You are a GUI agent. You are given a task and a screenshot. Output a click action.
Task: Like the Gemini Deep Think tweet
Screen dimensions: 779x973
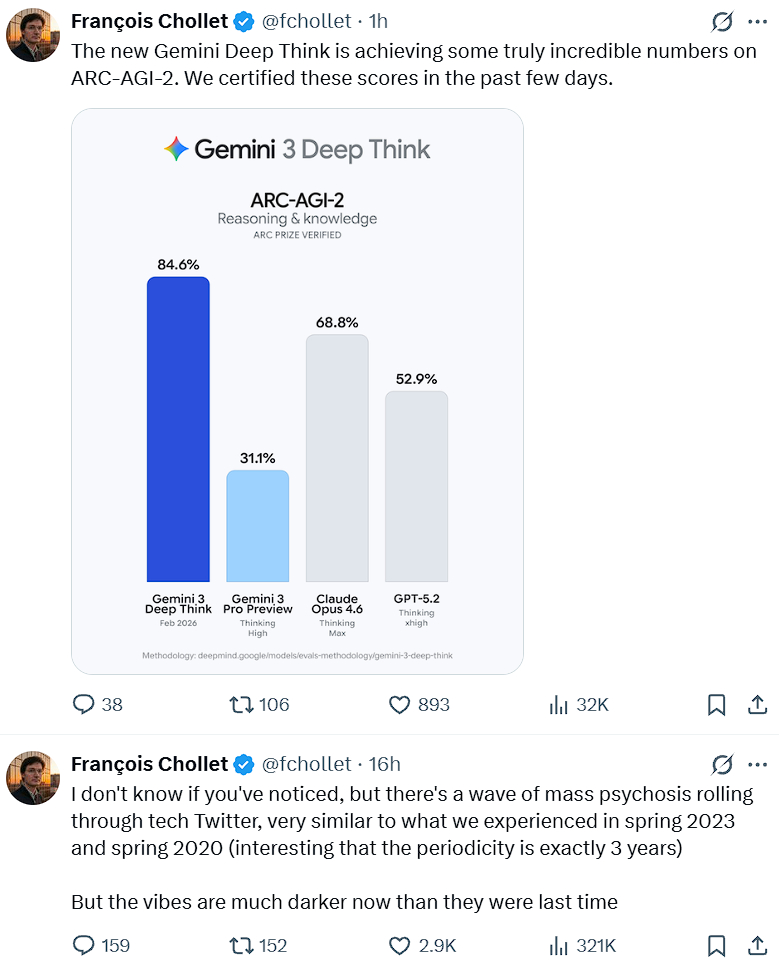coord(400,705)
